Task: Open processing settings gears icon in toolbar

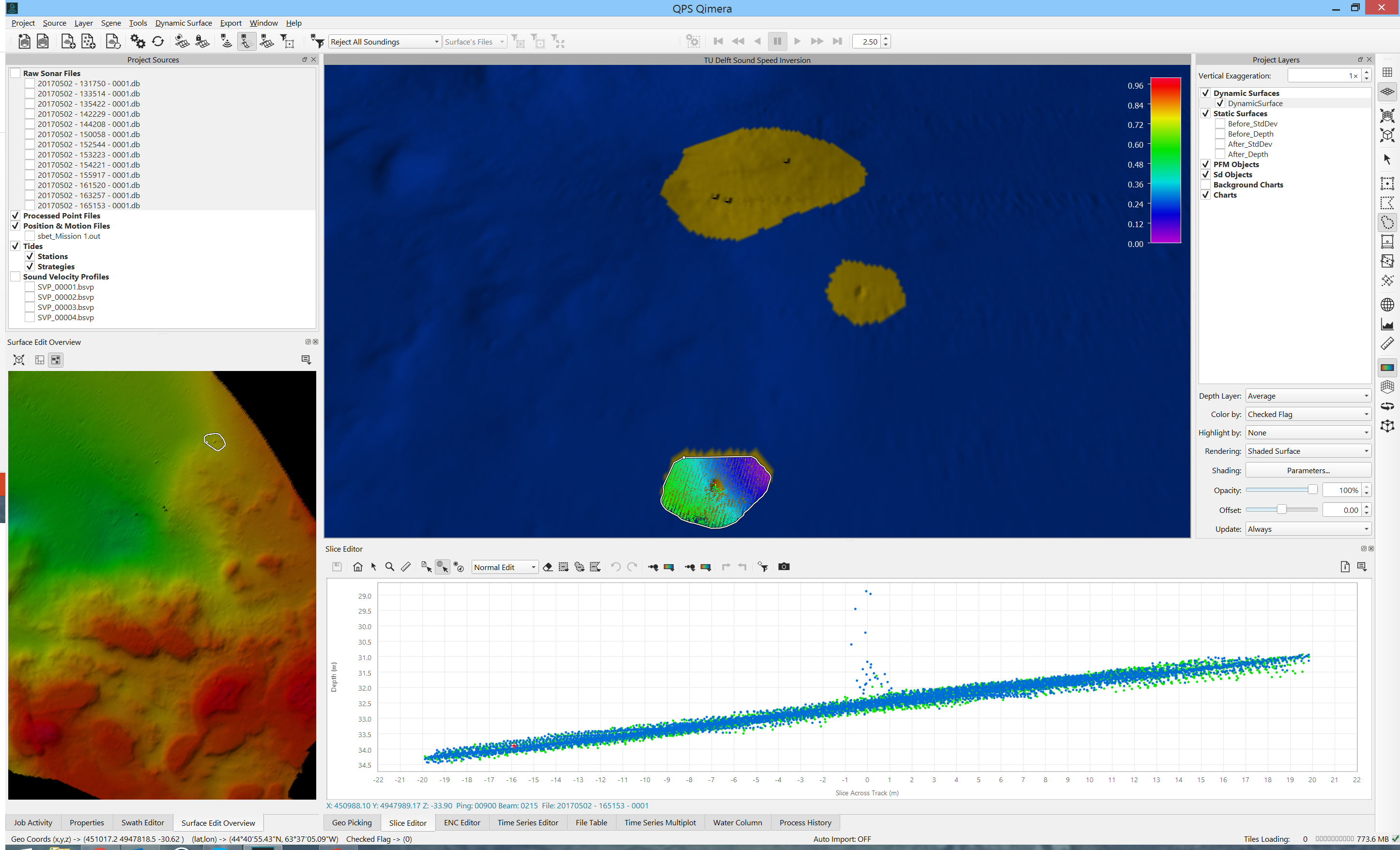Action: click(138, 42)
